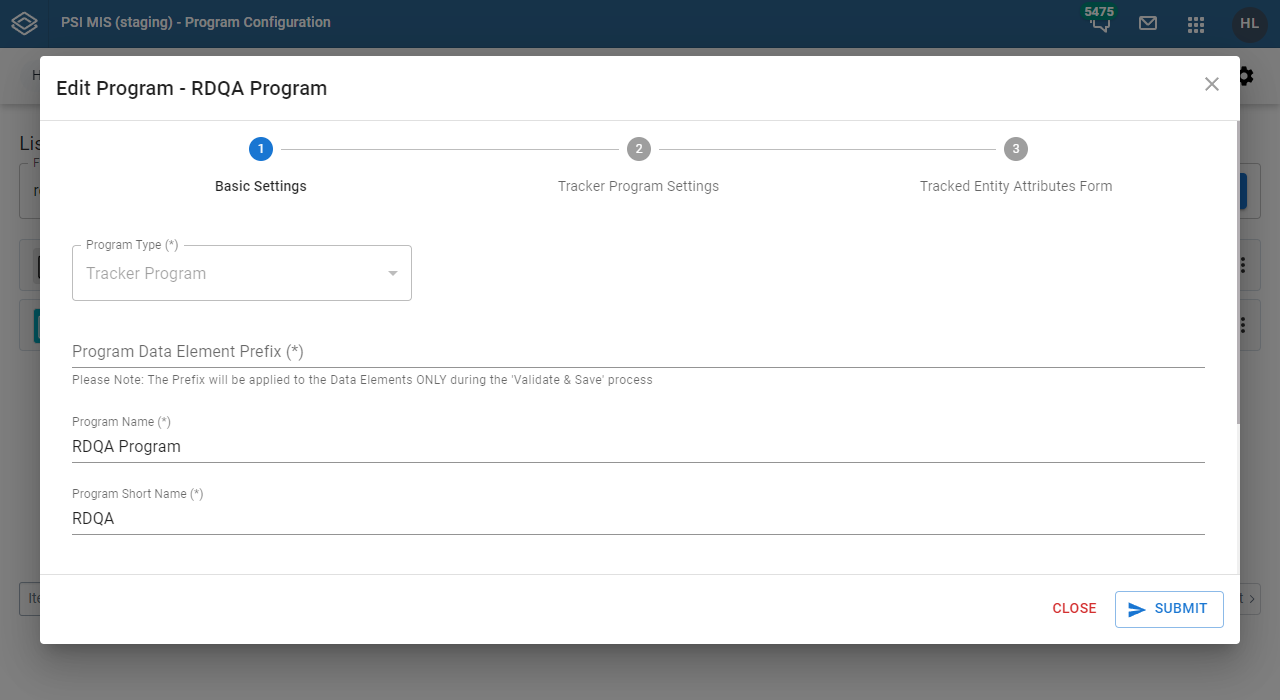Select the Basic Settings step circle

tap(261, 148)
